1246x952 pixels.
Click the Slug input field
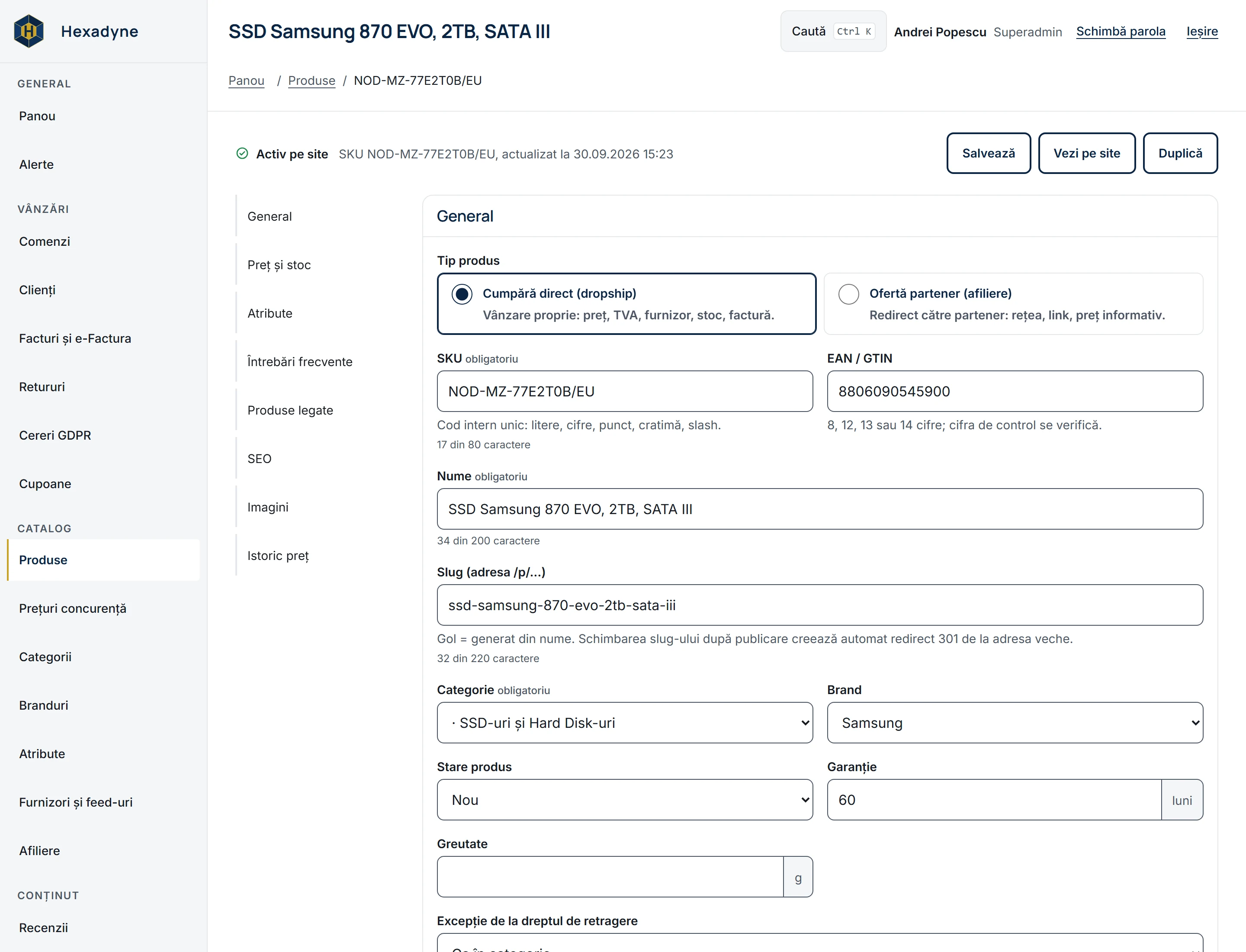819,605
